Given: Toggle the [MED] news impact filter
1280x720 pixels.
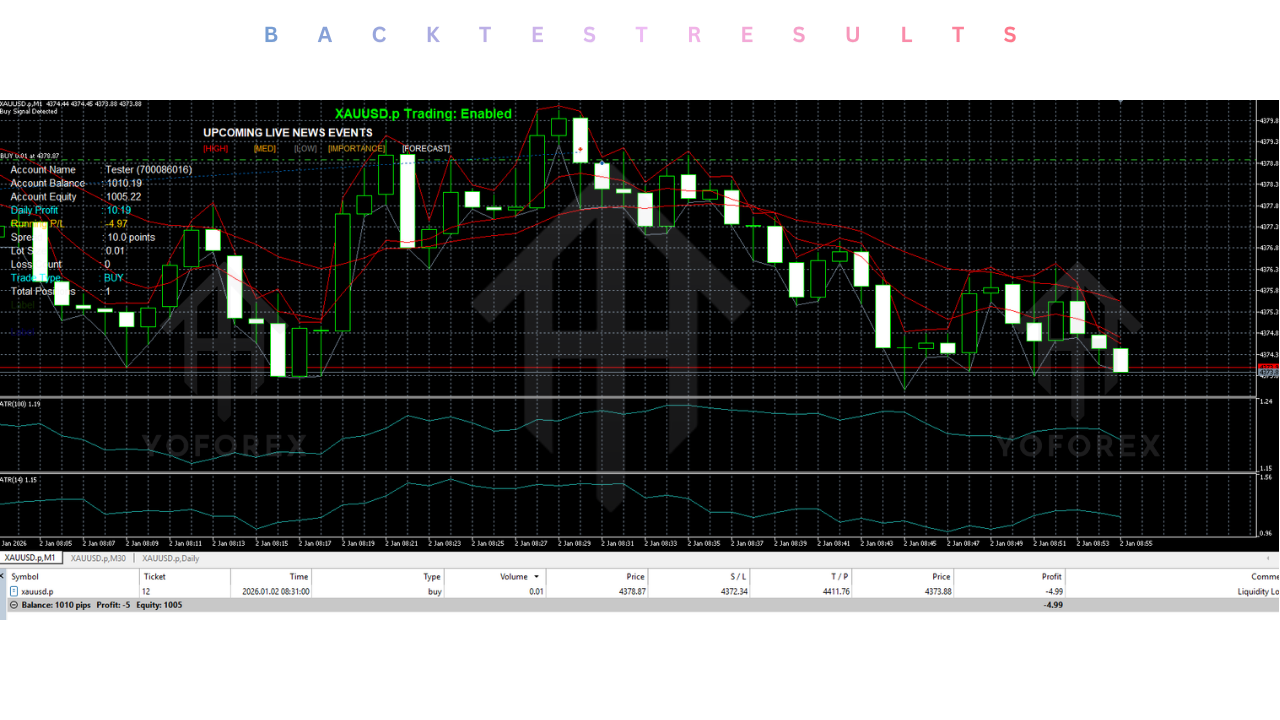Looking at the screenshot, I should click(x=264, y=149).
